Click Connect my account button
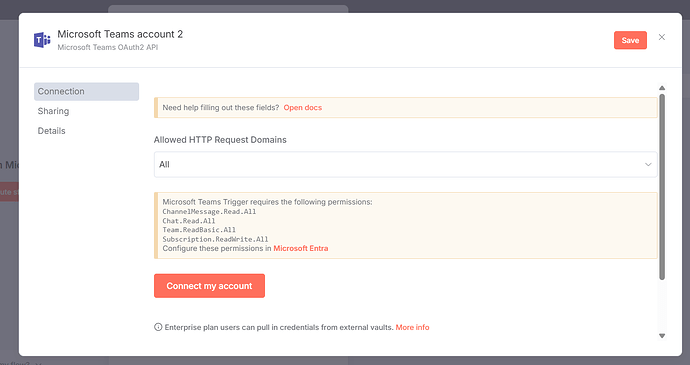Image resolution: width=690 pixels, height=365 pixels. point(209,286)
